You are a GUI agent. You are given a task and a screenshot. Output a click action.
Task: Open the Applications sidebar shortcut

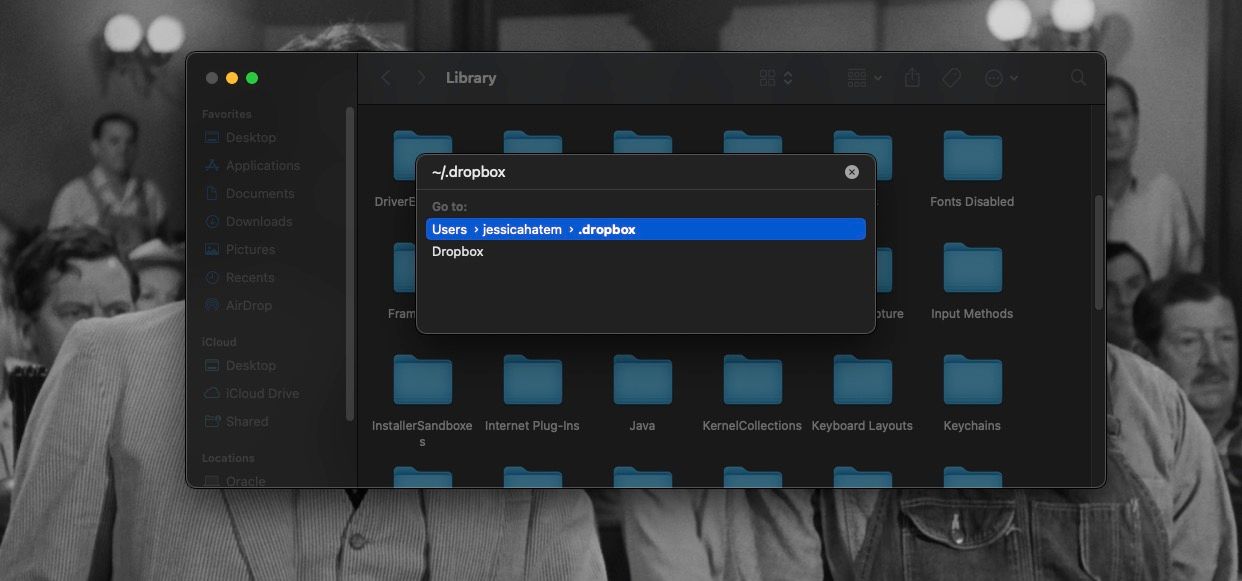260,165
